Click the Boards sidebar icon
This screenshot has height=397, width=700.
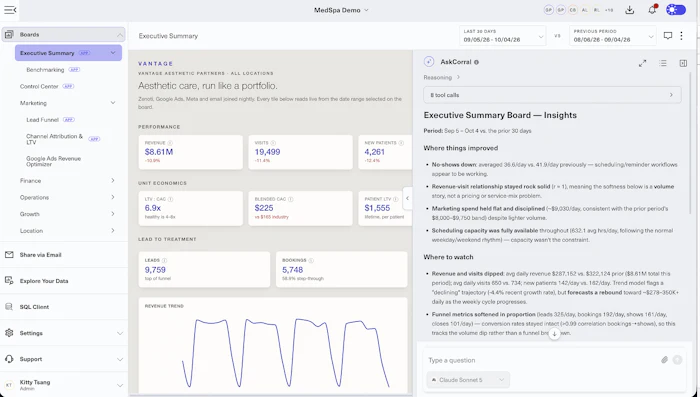coord(9,34)
